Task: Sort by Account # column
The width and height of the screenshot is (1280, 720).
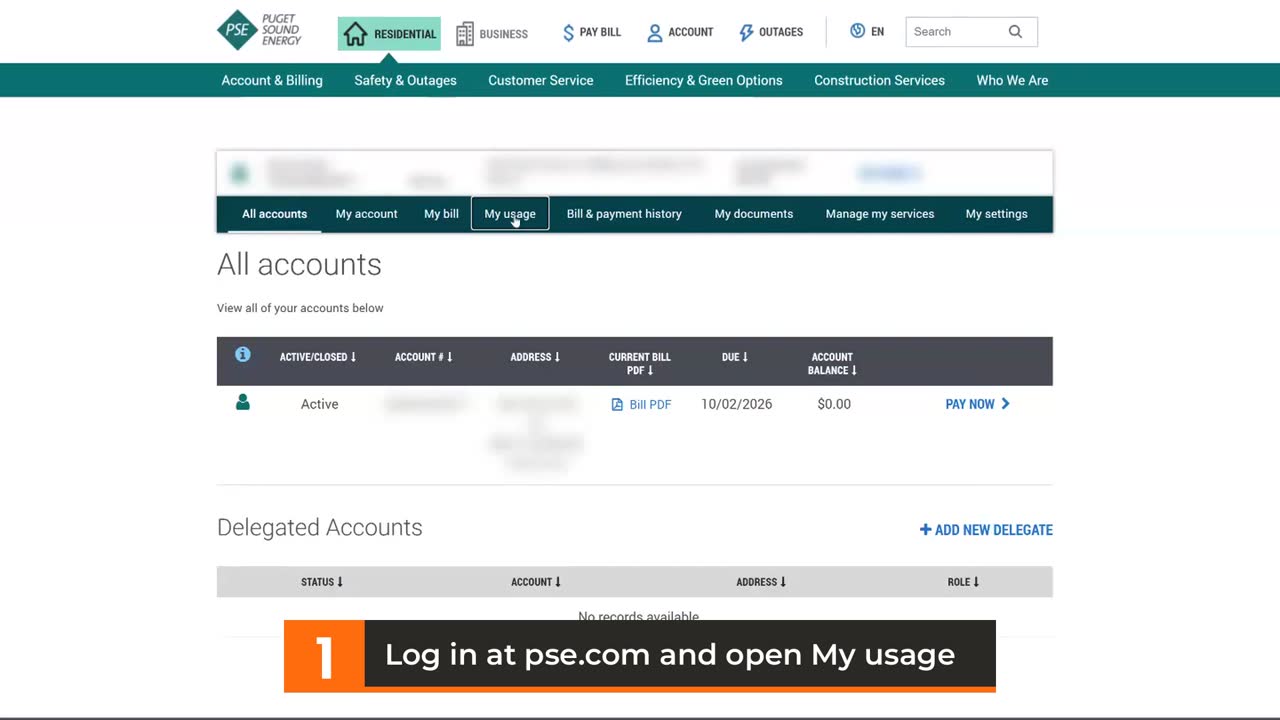Action: click(424, 357)
